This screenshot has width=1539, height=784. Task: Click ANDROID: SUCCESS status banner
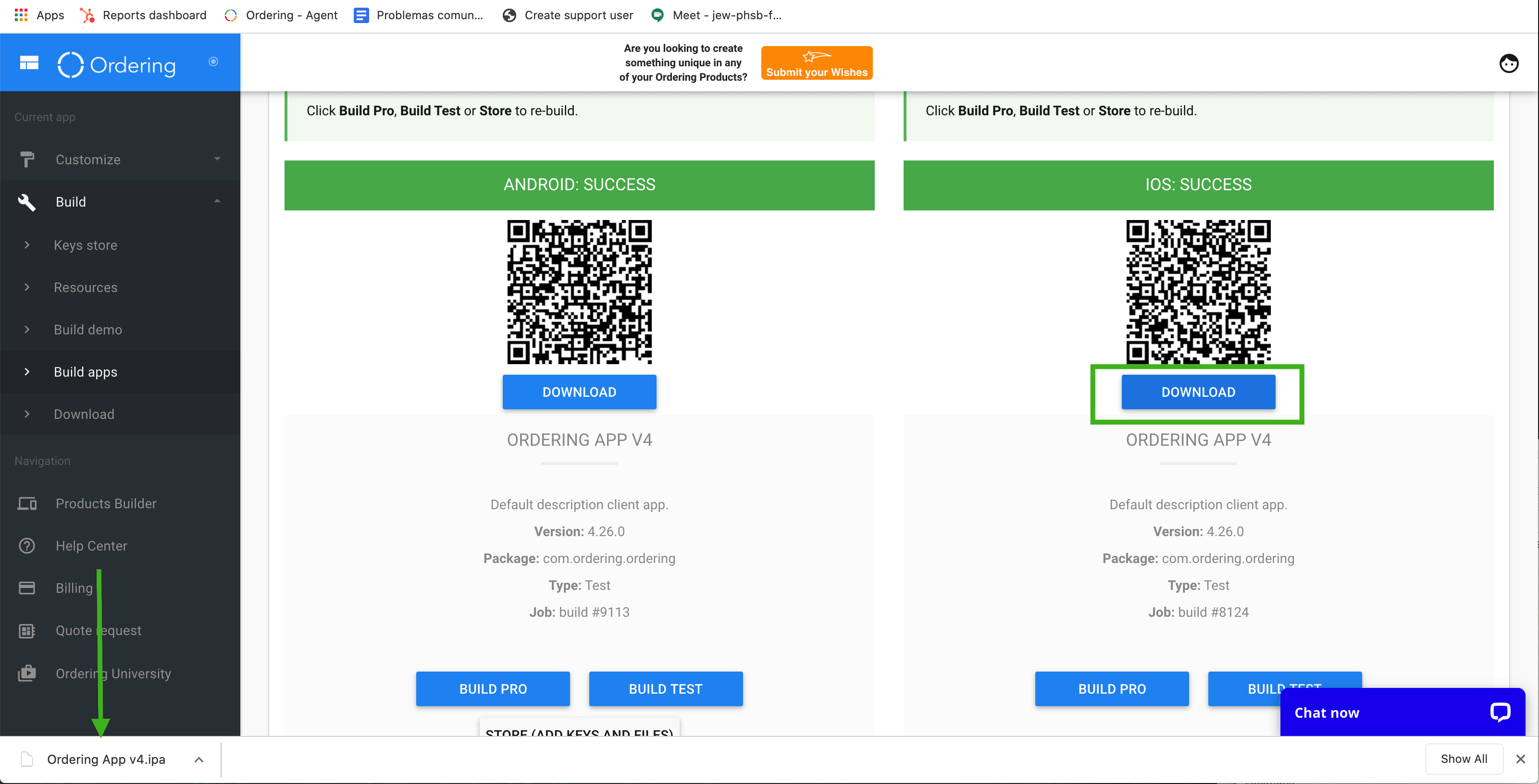click(579, 185)
